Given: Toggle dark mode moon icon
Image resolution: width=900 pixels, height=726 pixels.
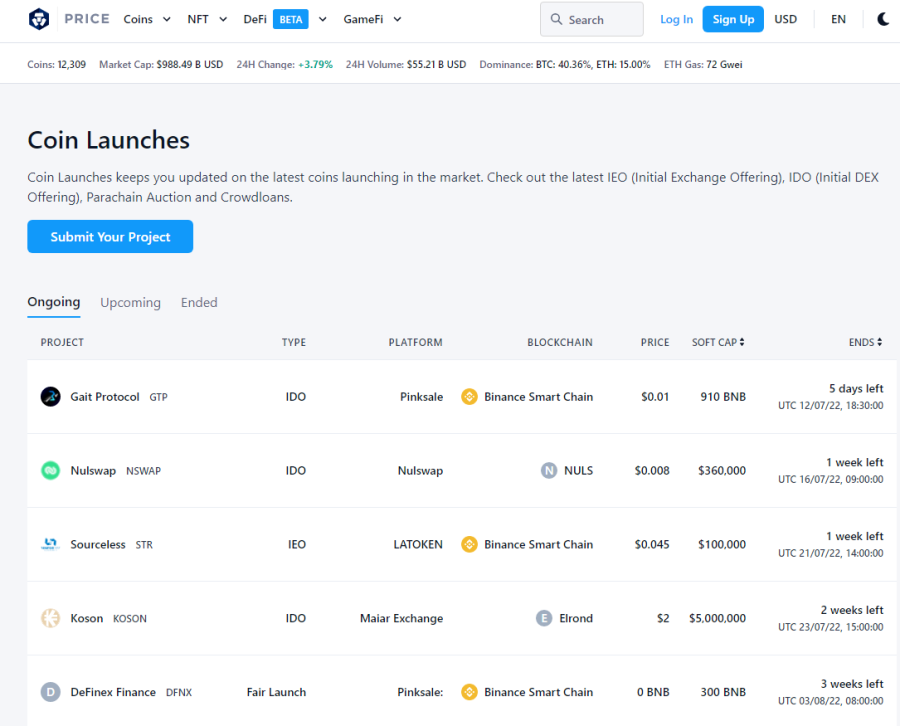Looking at the screenshot, I should click(883, 20).
